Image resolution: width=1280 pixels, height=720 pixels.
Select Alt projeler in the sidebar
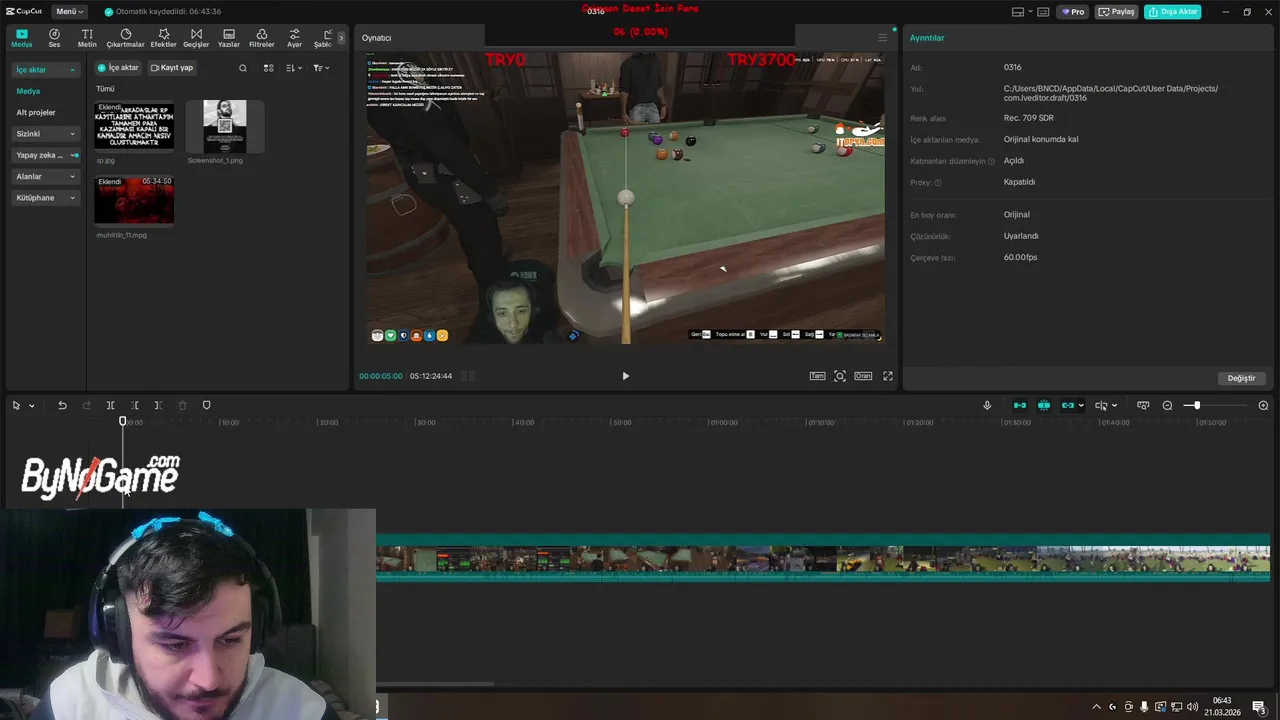pyautogui.click(x=36, y=112)
